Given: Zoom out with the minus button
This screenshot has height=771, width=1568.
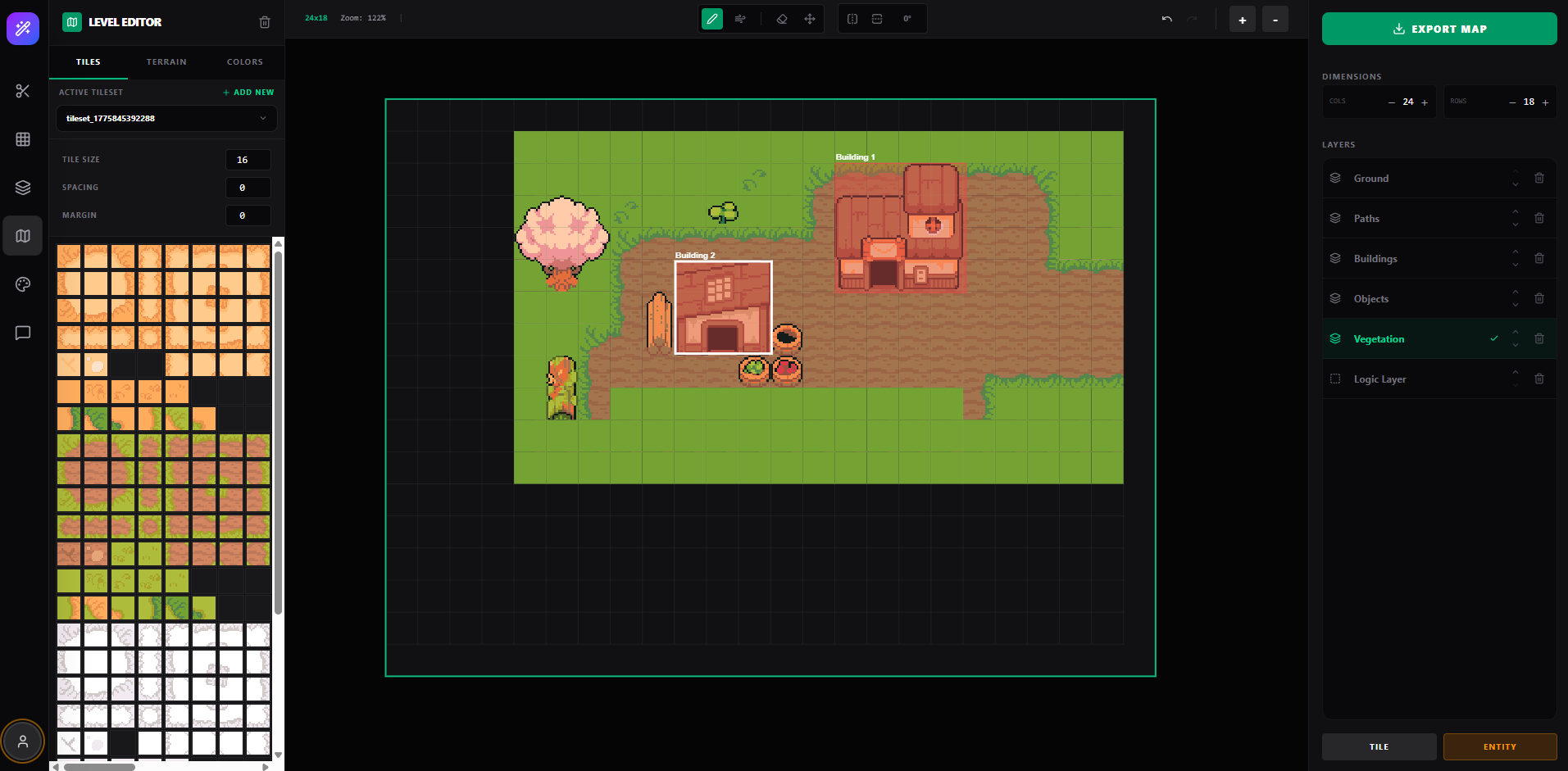Looking at the screenshot, I should [x=1275, y=20].
